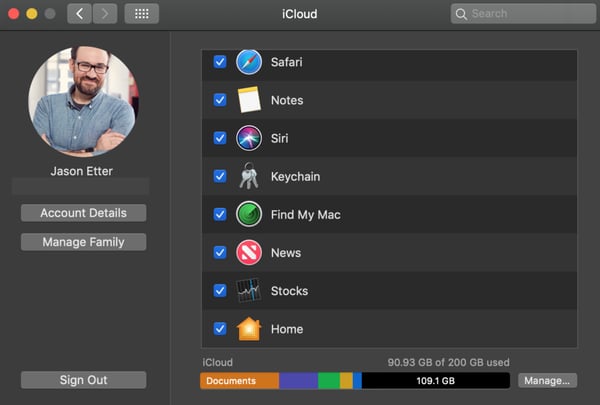Click the Safari label text
600x405 pixels.
tap(287, 62)
